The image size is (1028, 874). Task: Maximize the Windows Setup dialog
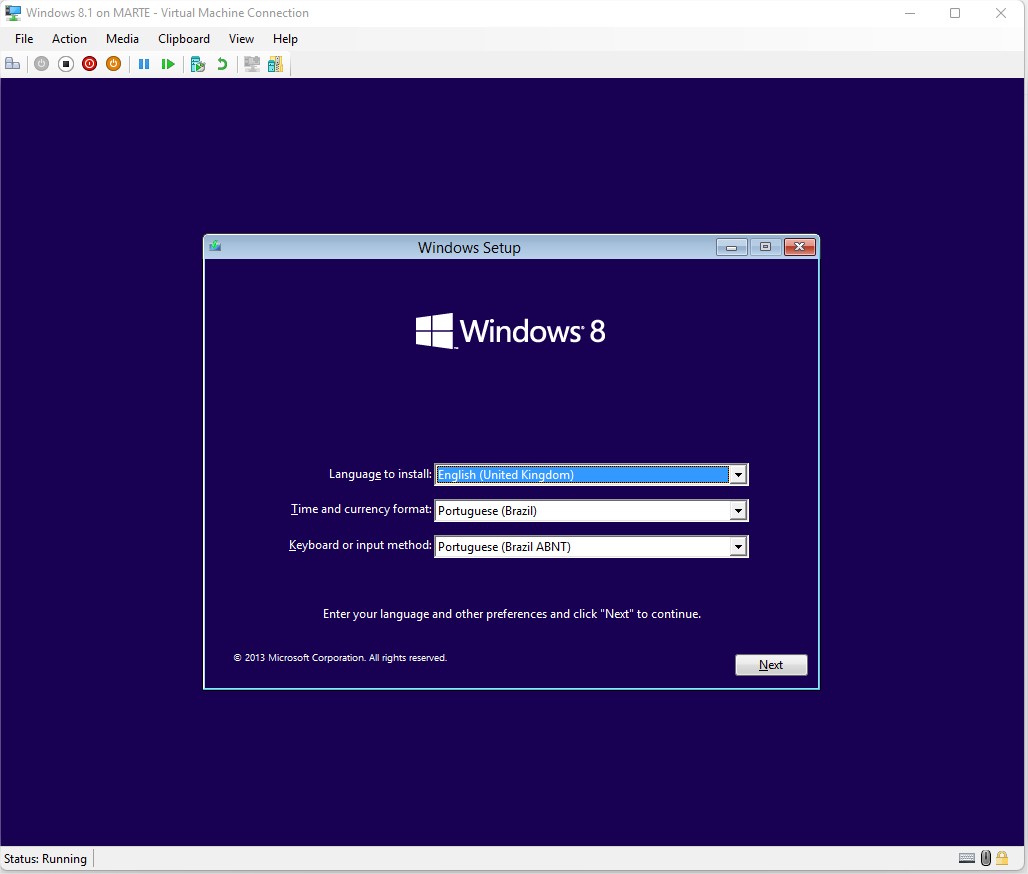(765, 247)
